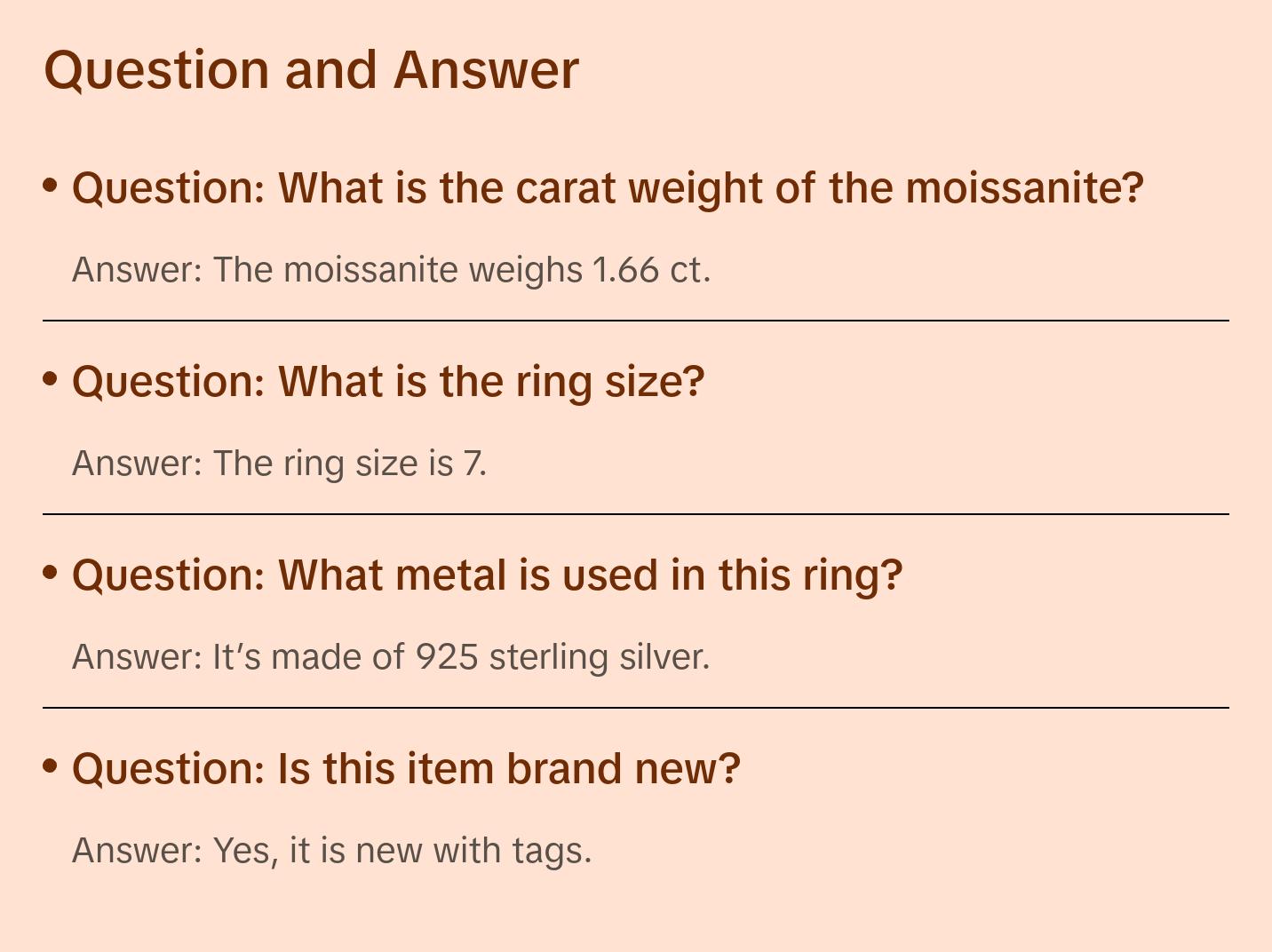The width and height of the screenshot is (1272, 952).
Task: Click the divider below the ring size answer
Action: [x=636, y=514]
